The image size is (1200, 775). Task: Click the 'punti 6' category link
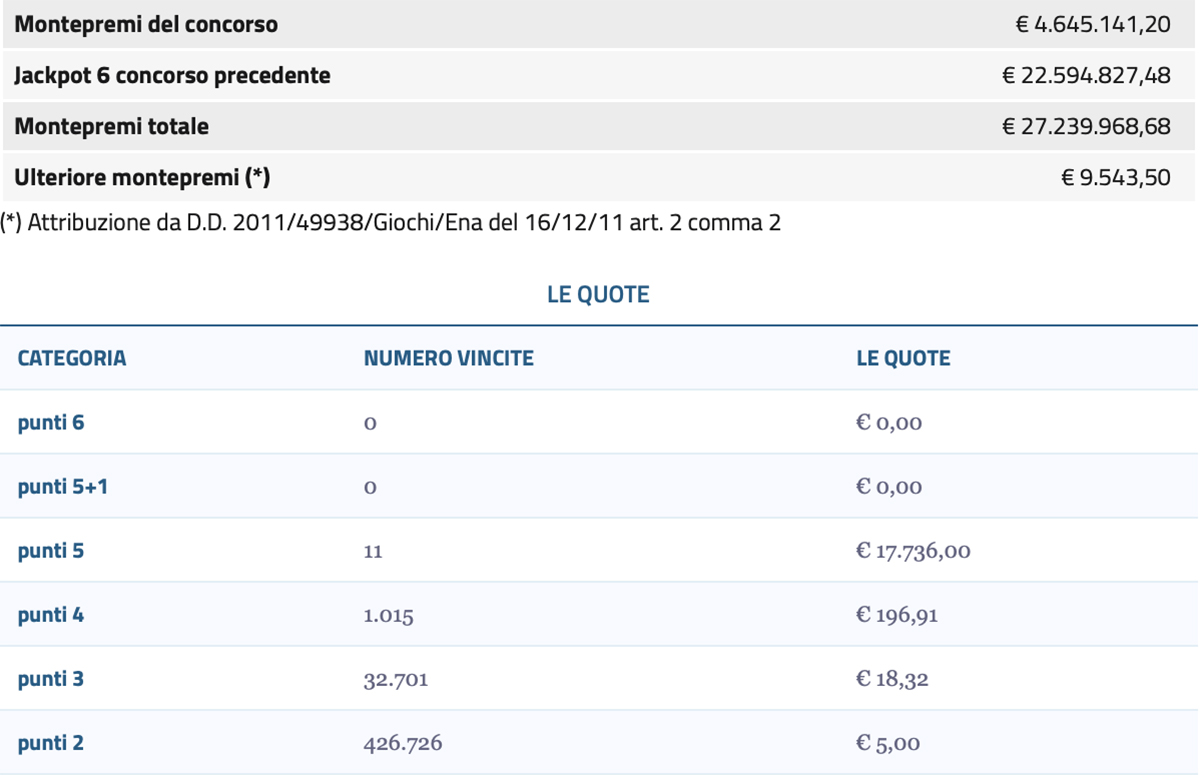click(x=51, y=423)
